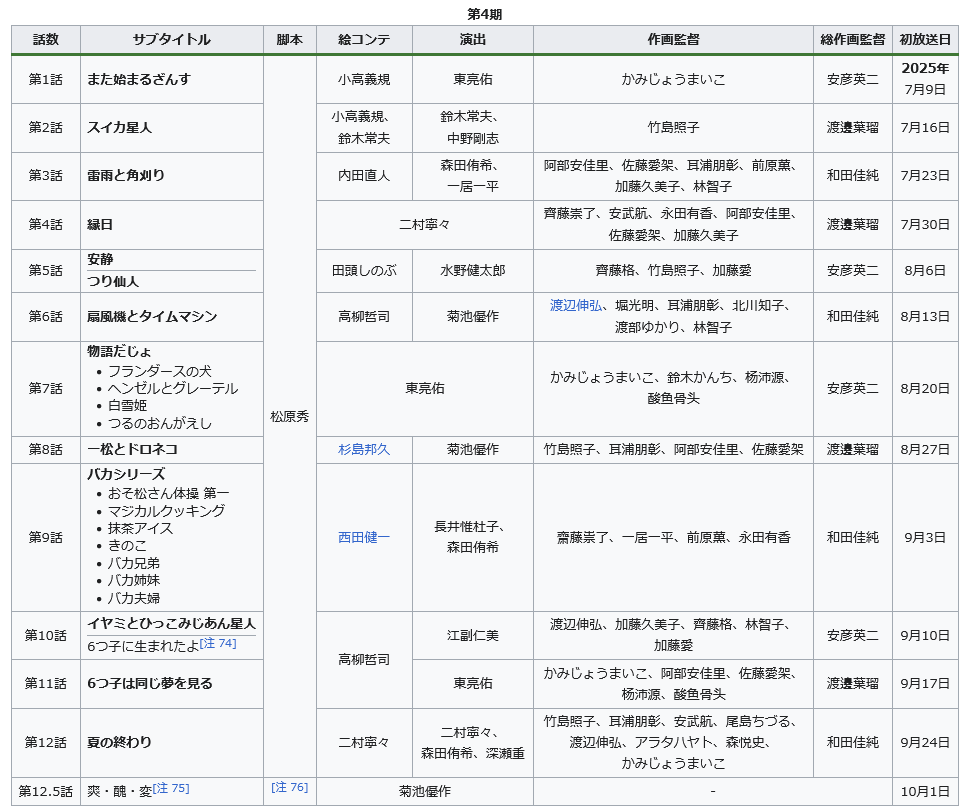Open the blue 渡辺伸弘 link in episode 6
The height and width of the screenshot is (812, 967).
click(x=576, y=305)
